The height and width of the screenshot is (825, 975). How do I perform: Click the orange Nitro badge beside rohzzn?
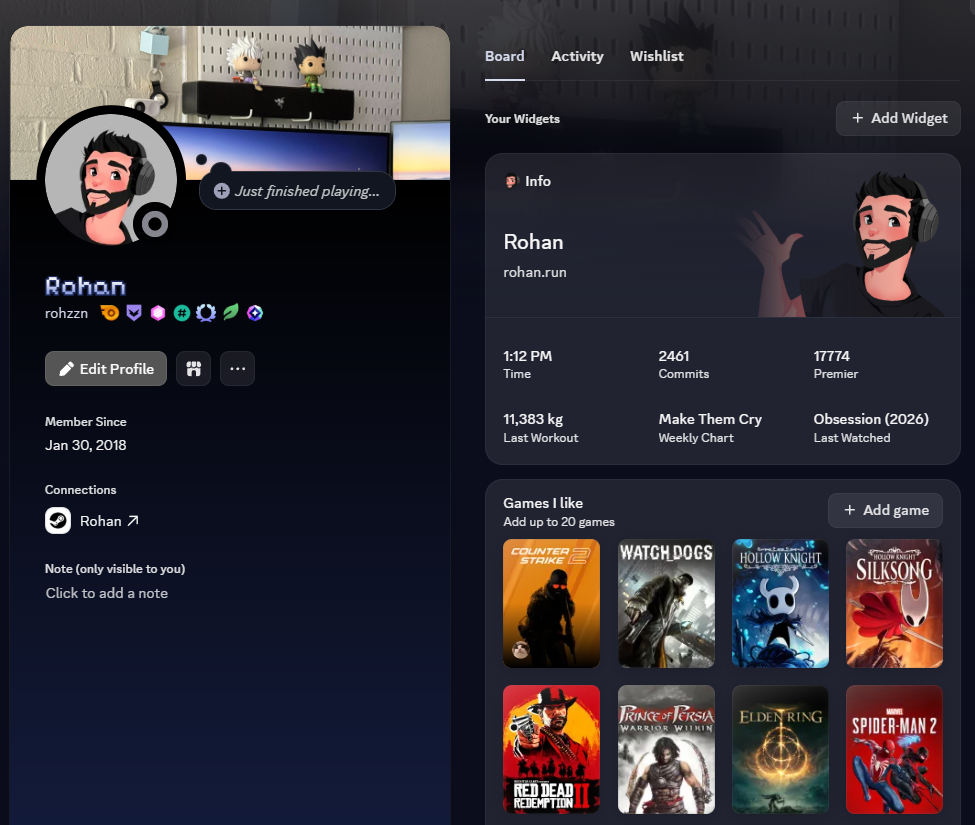pyautogui.click(x=109, y=313)
